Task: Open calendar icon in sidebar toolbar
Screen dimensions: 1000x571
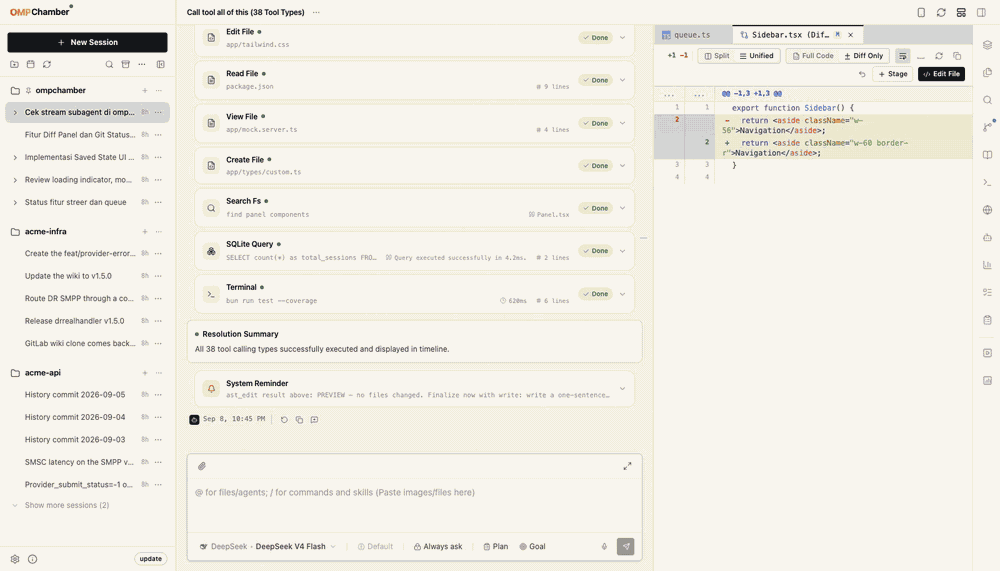Action: (x=31, y=64)
